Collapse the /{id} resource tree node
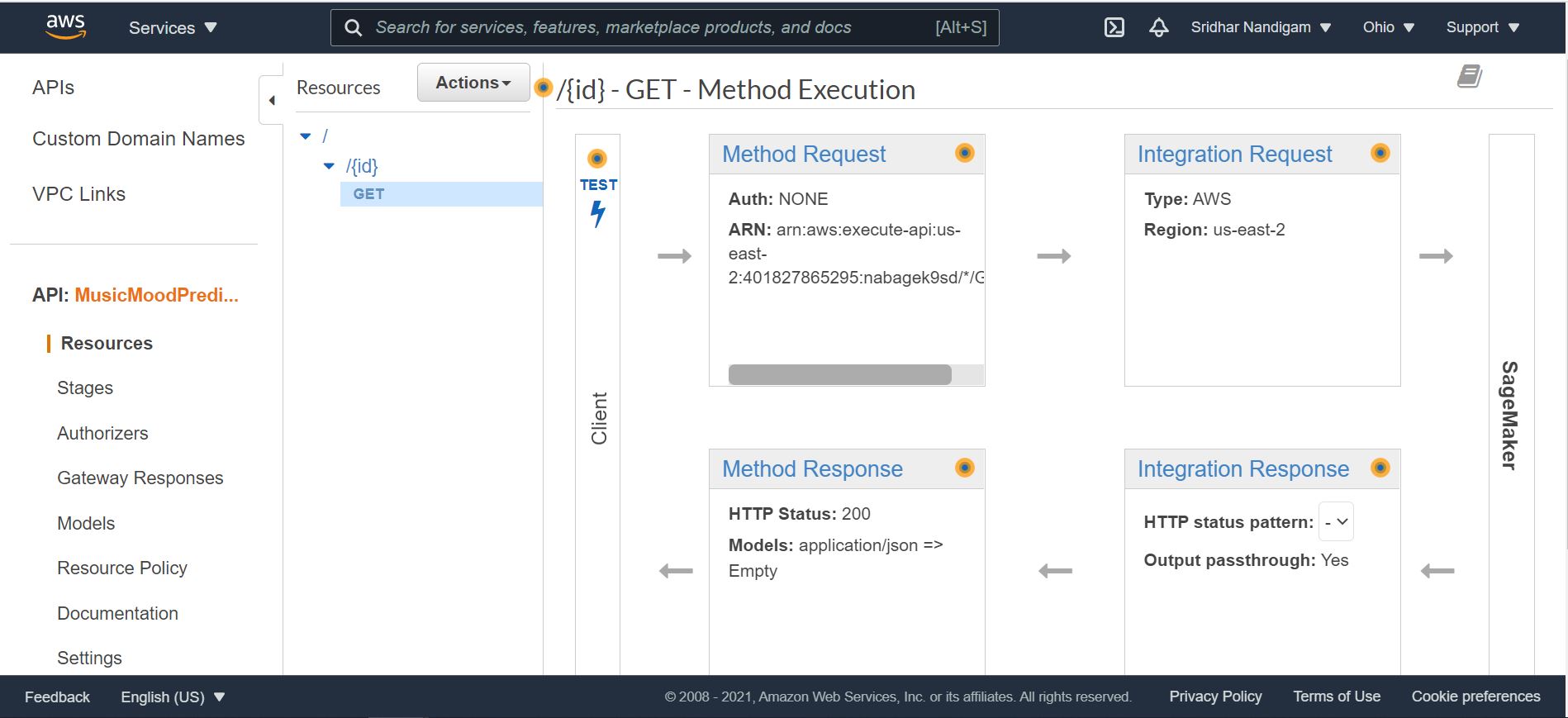Viewport: 1568px width, 718px height. click(x=329, y=166)
